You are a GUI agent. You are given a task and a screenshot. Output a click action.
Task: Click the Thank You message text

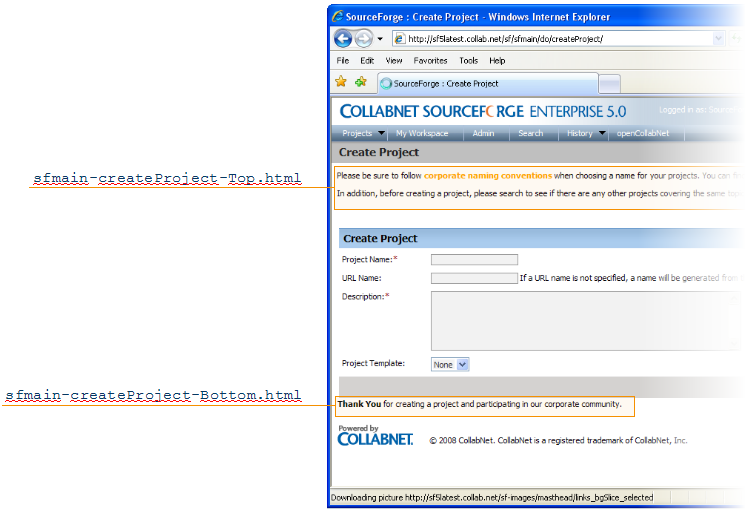[480, 404]
